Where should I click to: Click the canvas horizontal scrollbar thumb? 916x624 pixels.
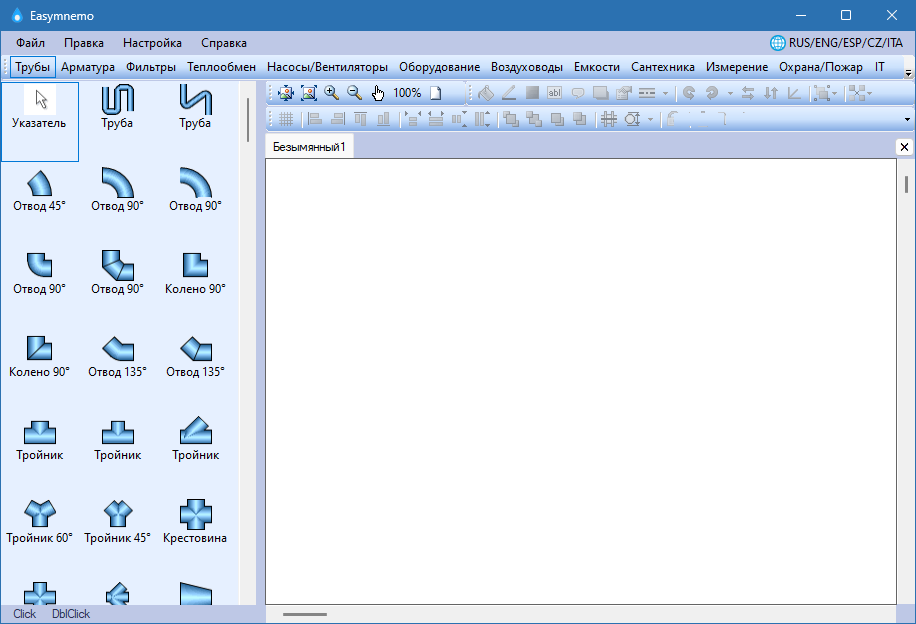tap(305, 614)
